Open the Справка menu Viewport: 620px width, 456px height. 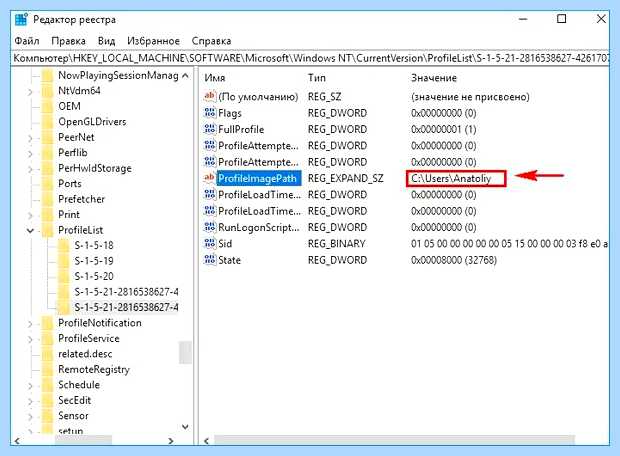[x=212, y=41]
